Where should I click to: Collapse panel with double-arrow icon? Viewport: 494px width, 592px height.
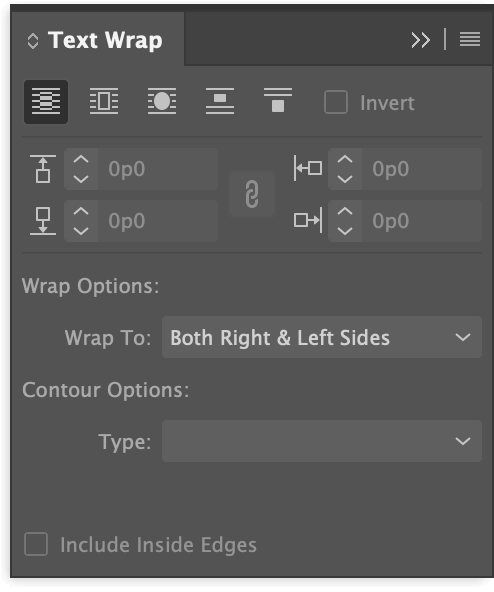click(x=420, y=40)
